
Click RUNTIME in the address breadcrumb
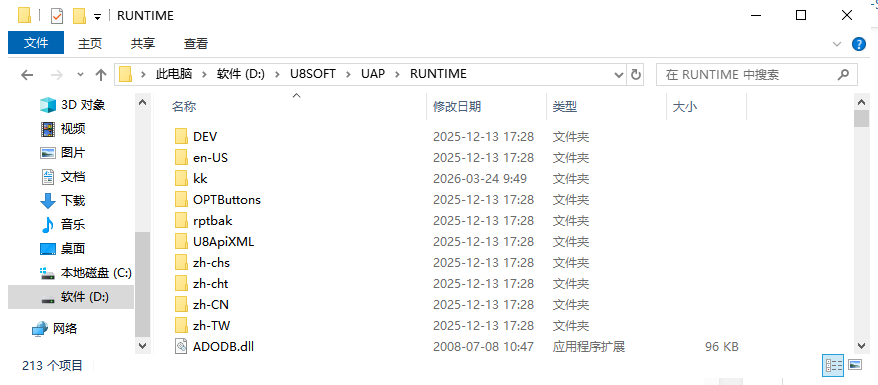pos(438,74)
